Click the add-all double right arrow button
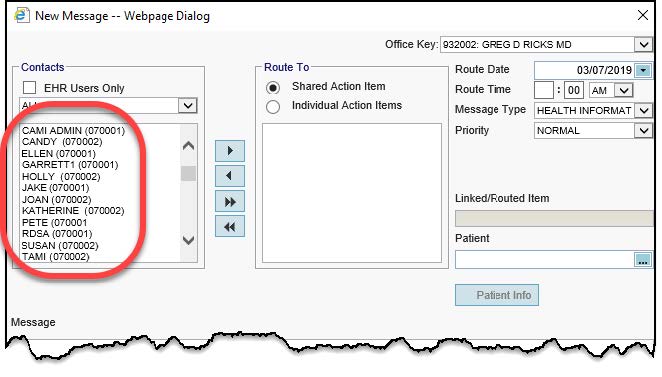 click(x=230, y=201)
